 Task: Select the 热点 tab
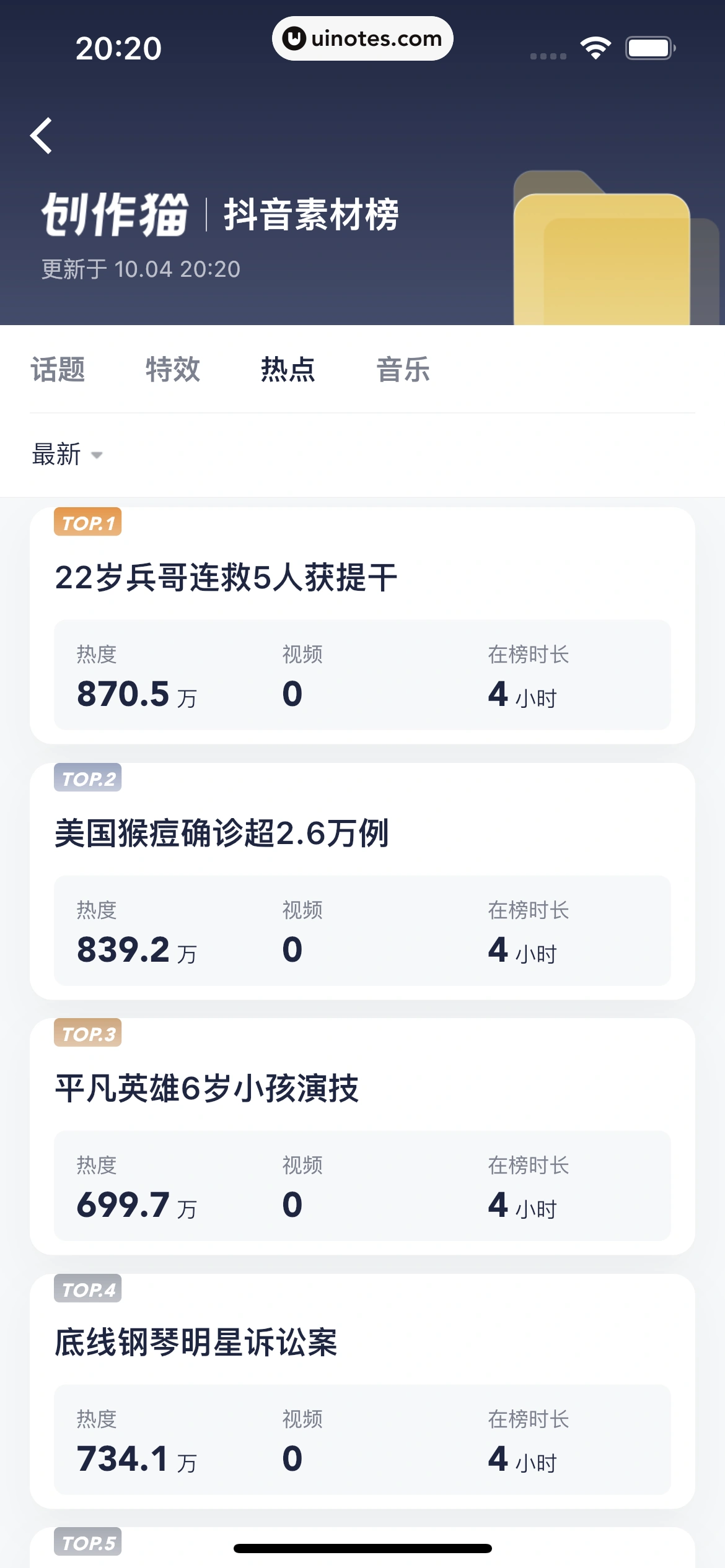click(x=288, y=370)
